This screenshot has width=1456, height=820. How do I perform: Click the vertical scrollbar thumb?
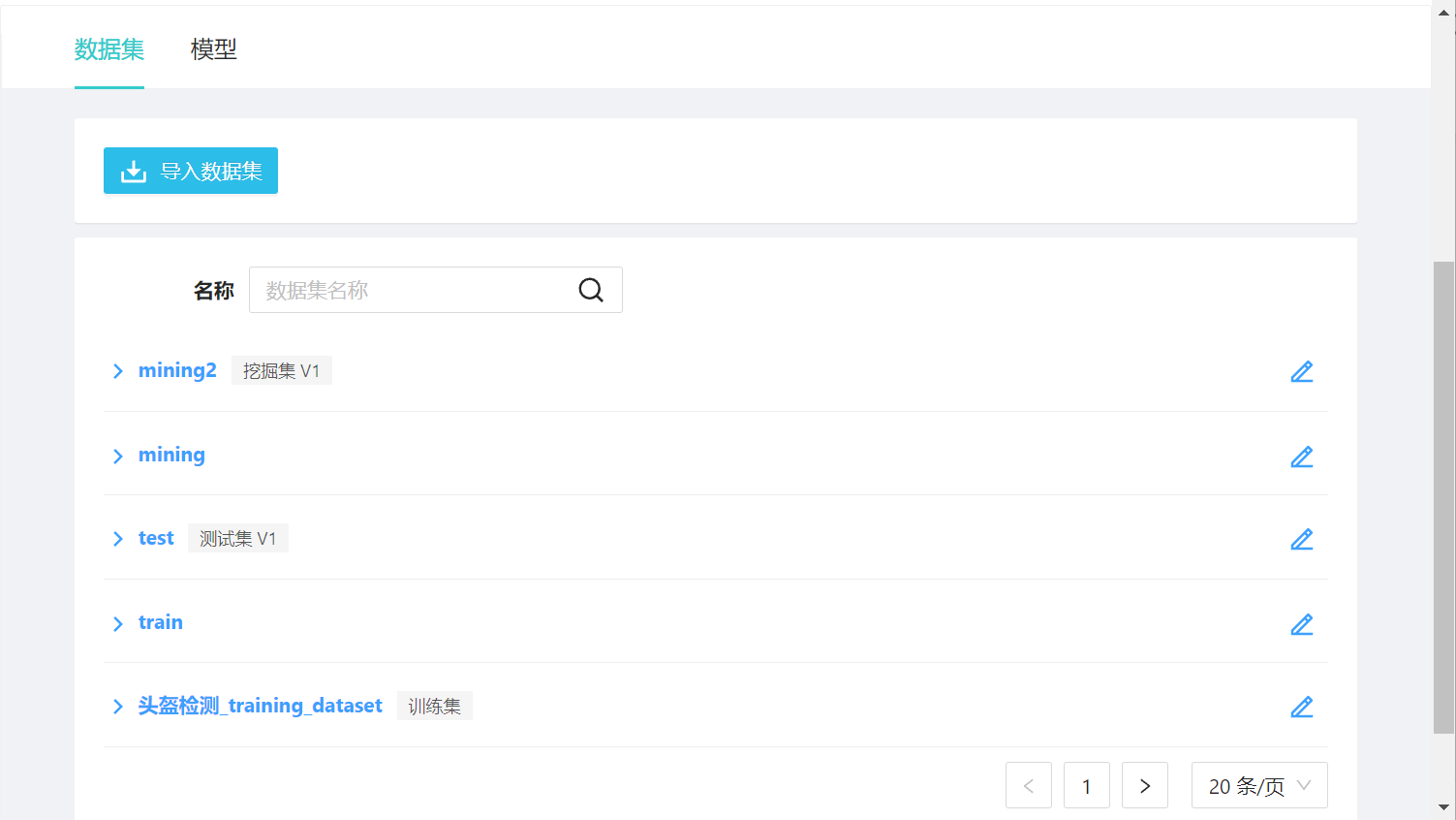coord(1443,497)
